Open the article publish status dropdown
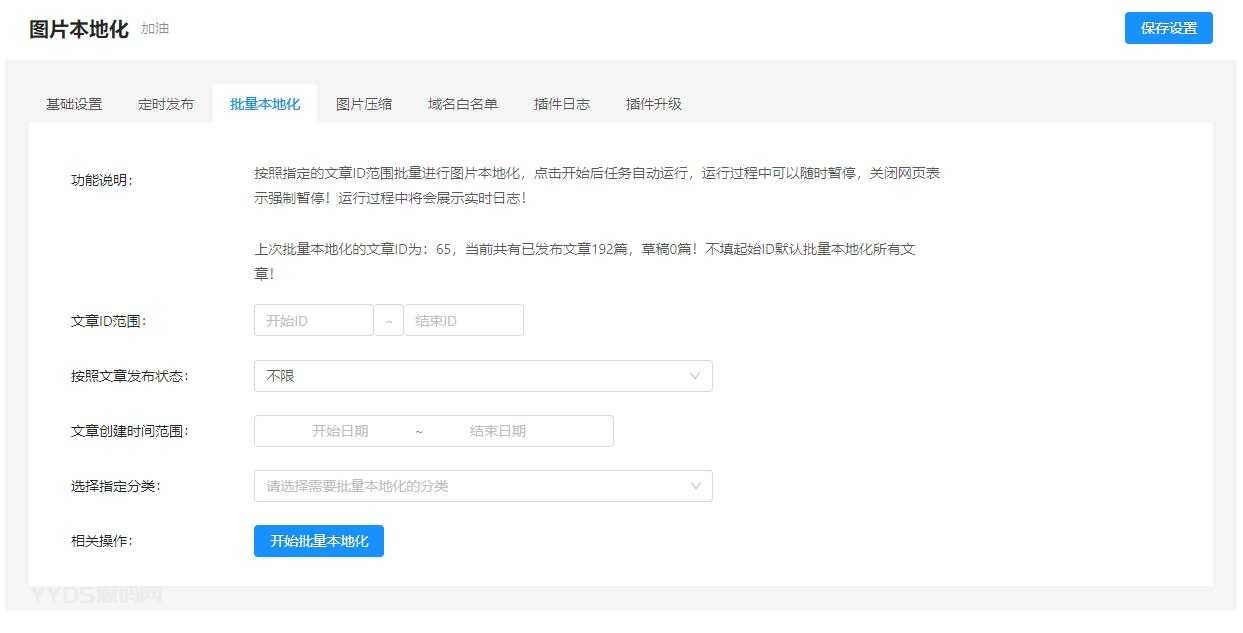Viewport: 1243px width, 633px height. tap(483, 375)
